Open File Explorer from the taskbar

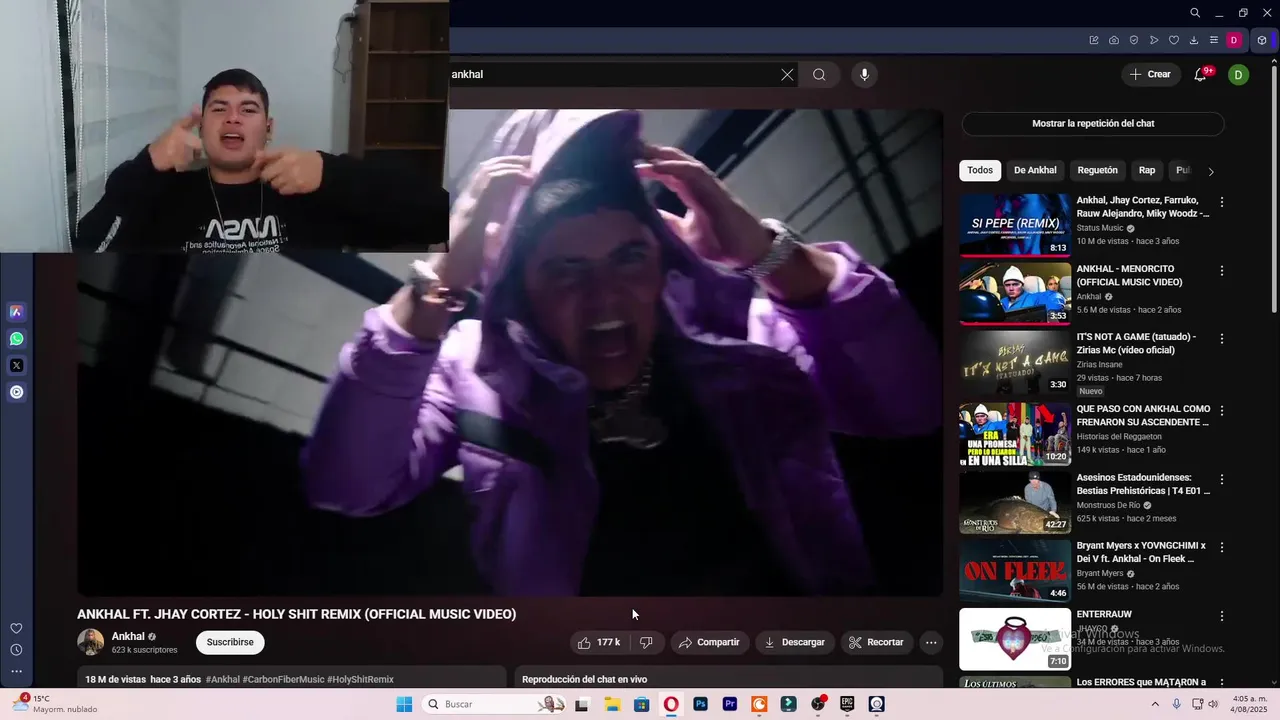tap(612, 704)
